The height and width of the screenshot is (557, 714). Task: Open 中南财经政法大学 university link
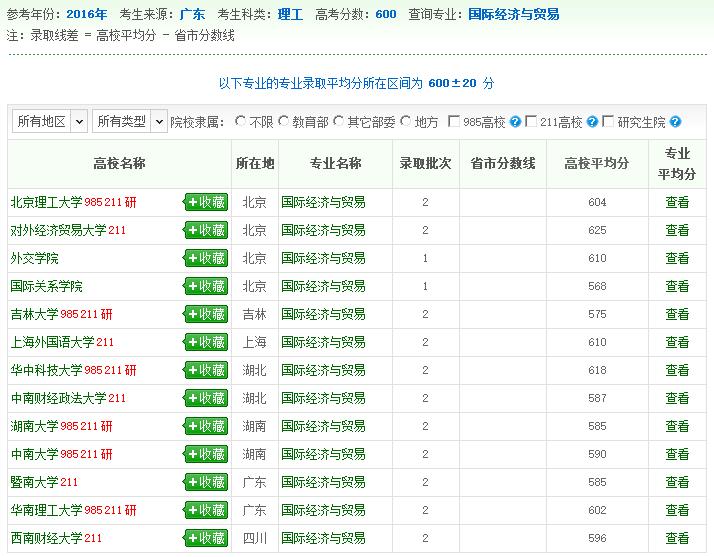(58, 398)
